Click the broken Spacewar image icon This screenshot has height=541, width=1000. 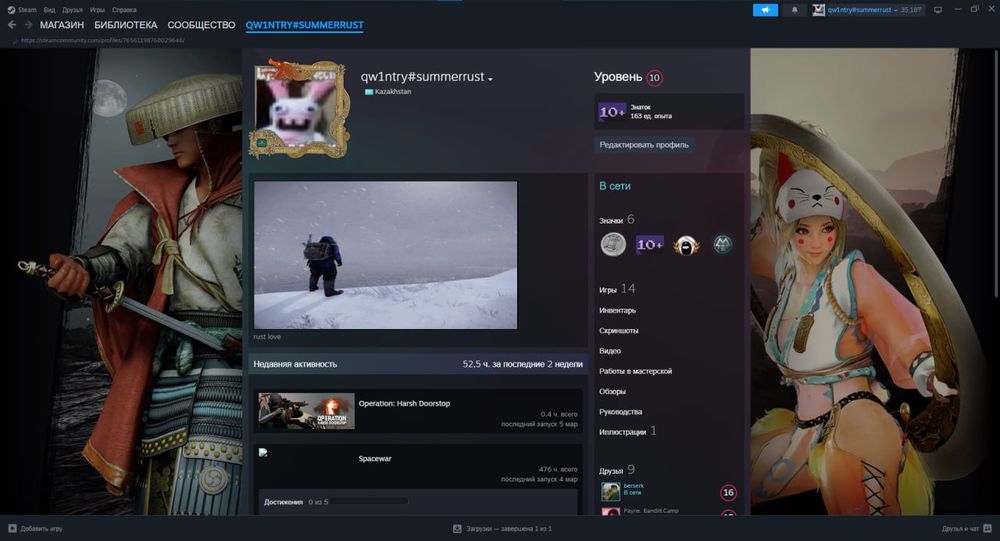(x=263, y=452)
